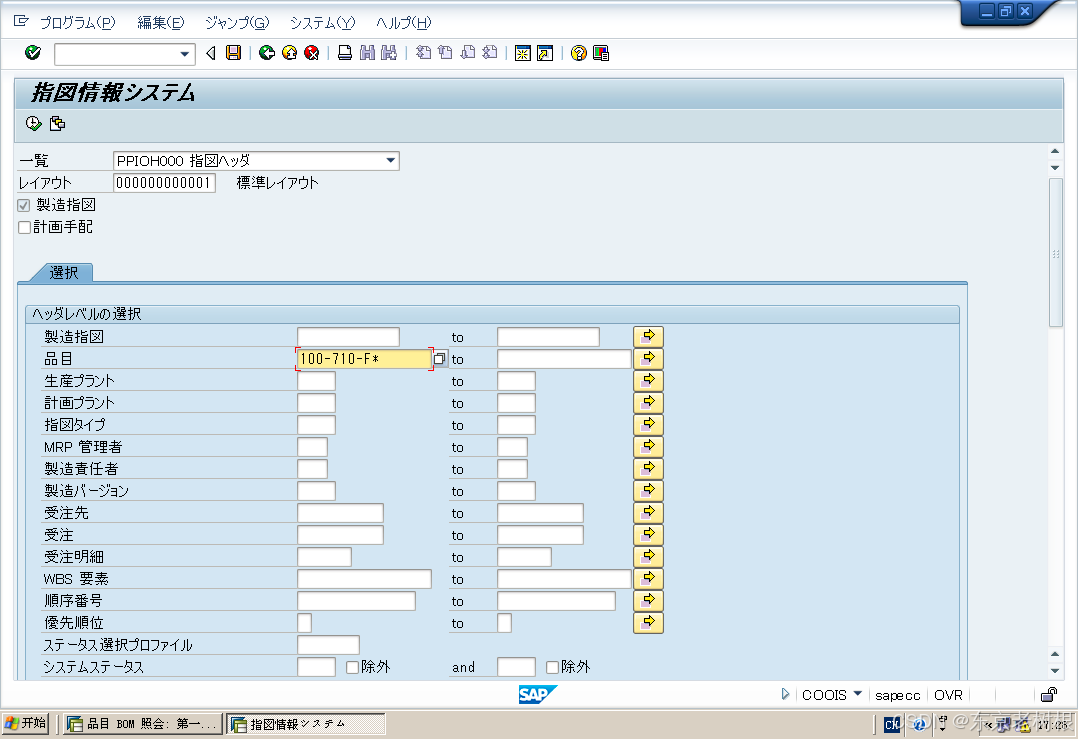Open multiple selection for 受注先 row

point(648,513)
